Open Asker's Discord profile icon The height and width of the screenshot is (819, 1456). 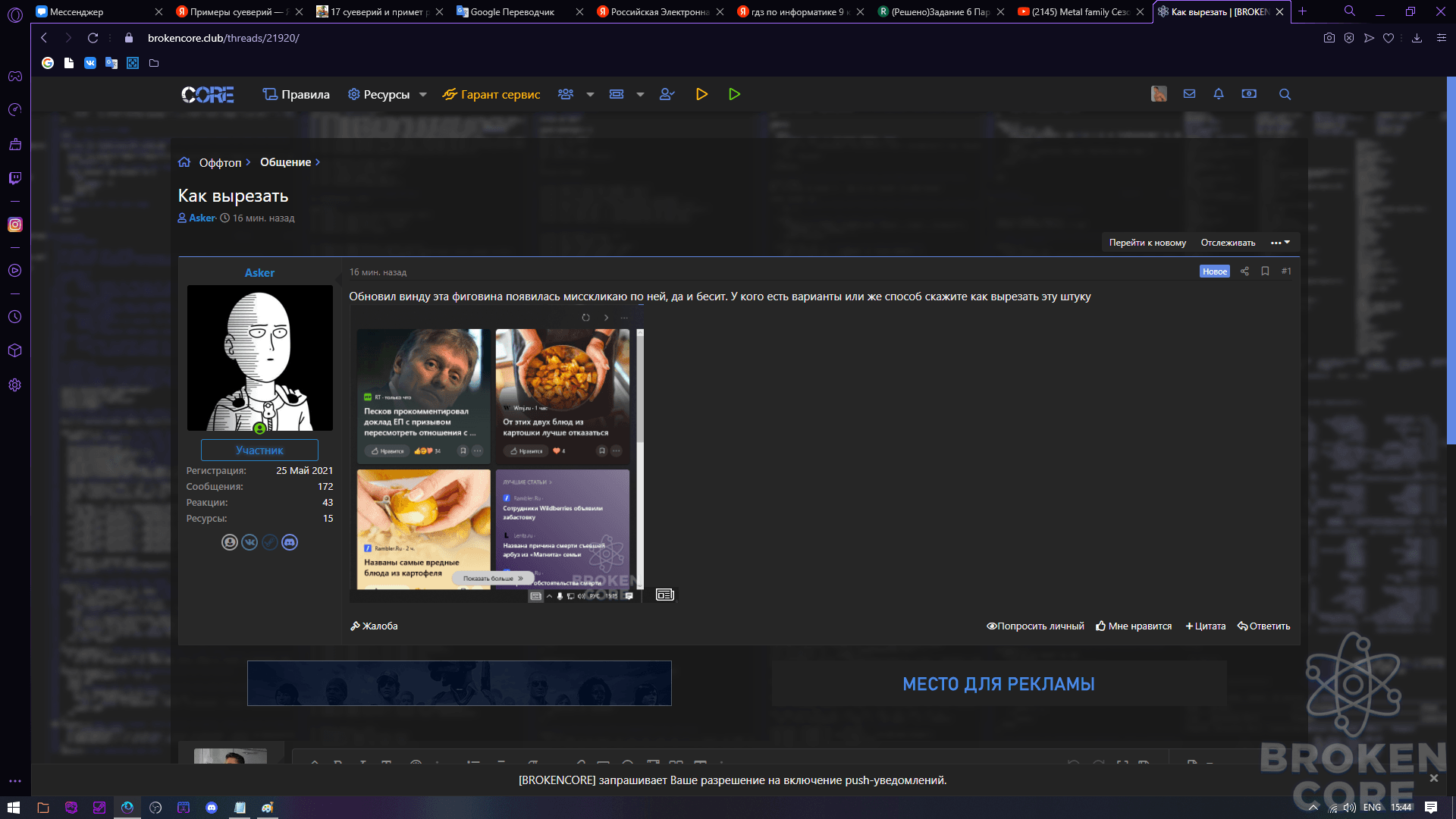(x=290, y=542)
